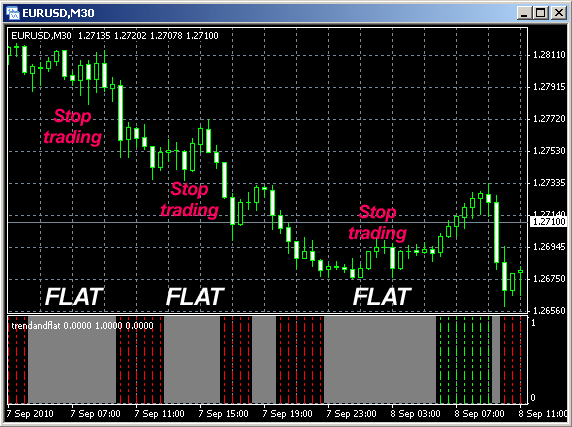This screenshot has width=572, height=427.
Task: Click the EURUSD,M30 title bar text
Action: coord(58,13)
